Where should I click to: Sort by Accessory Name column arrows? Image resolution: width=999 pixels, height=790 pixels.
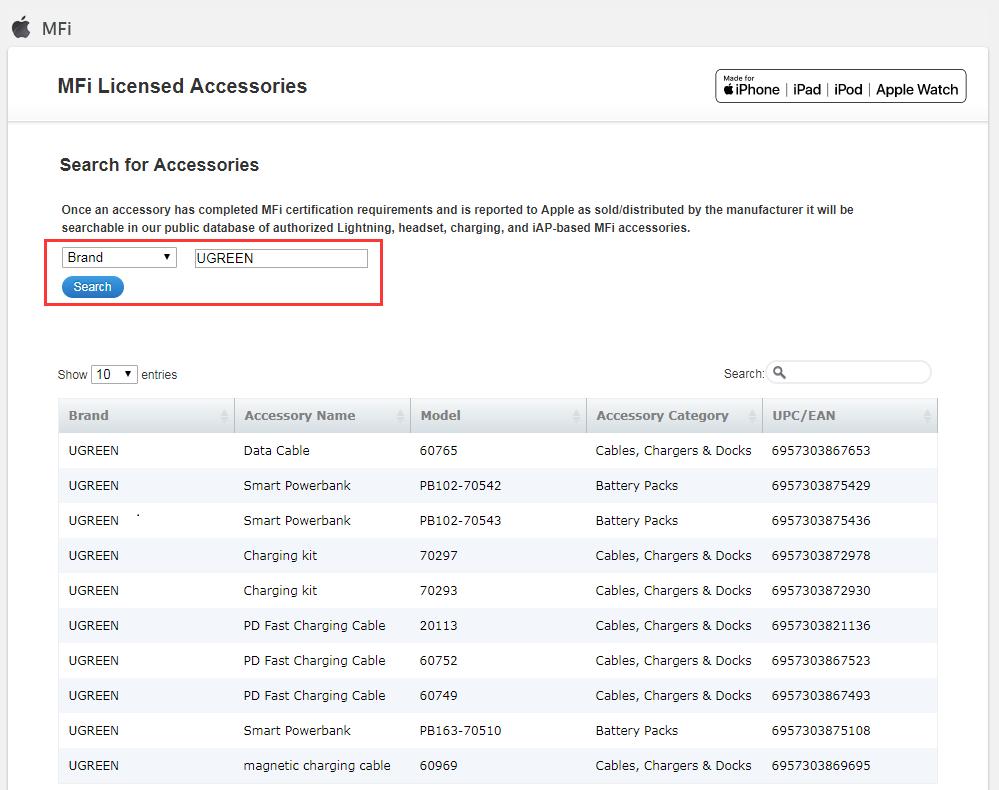click(400, 416)
